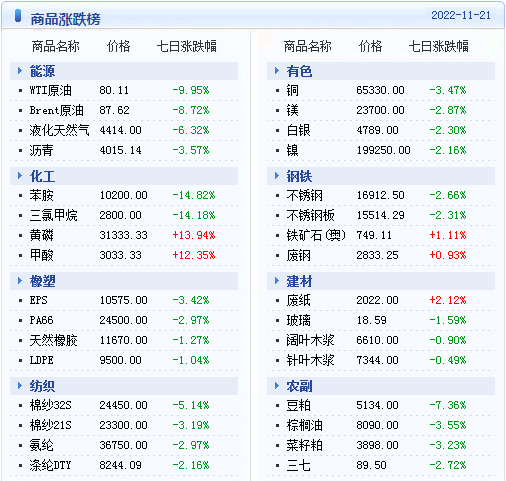
Task: Click the 涤纶DTY price 8244.09
Action: pyautogui.click(x=120, y=465)
